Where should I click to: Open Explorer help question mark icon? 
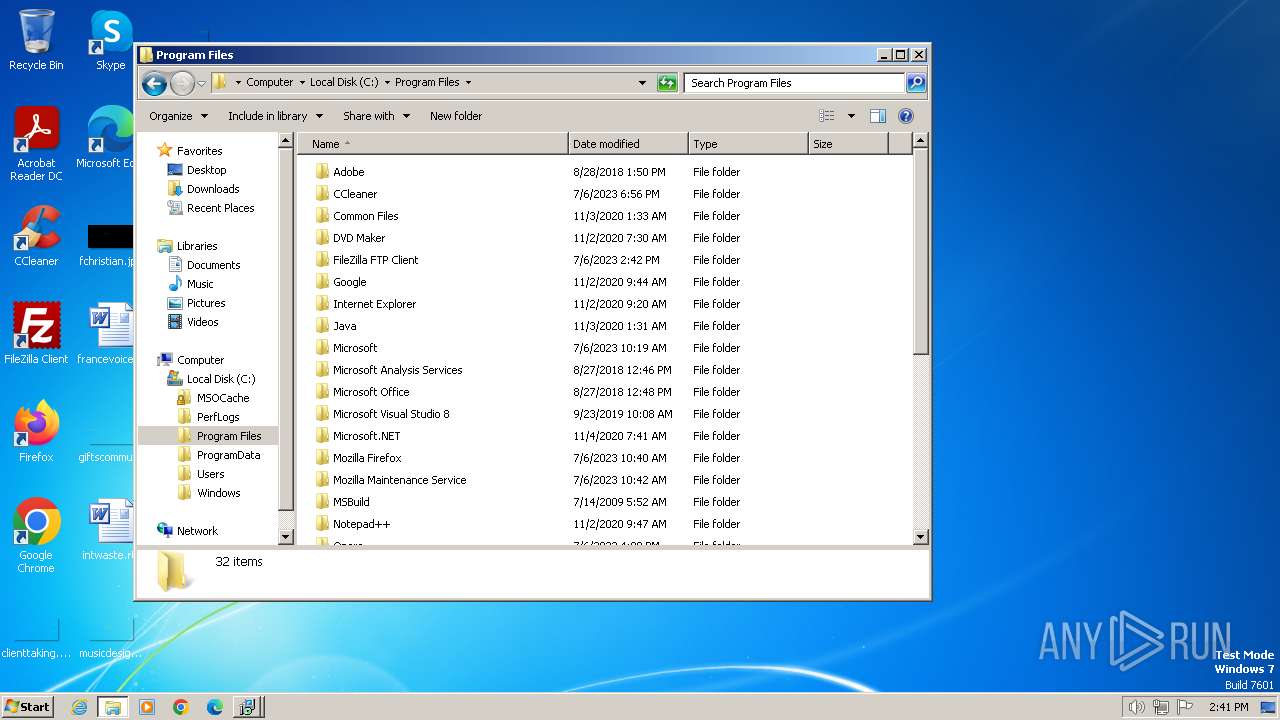coord(906,116)
